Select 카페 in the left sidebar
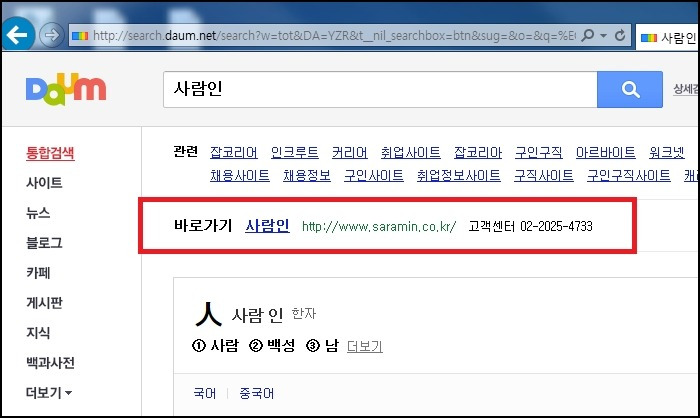The height and width of the screenshot is (418, 700). coord(38,272)
